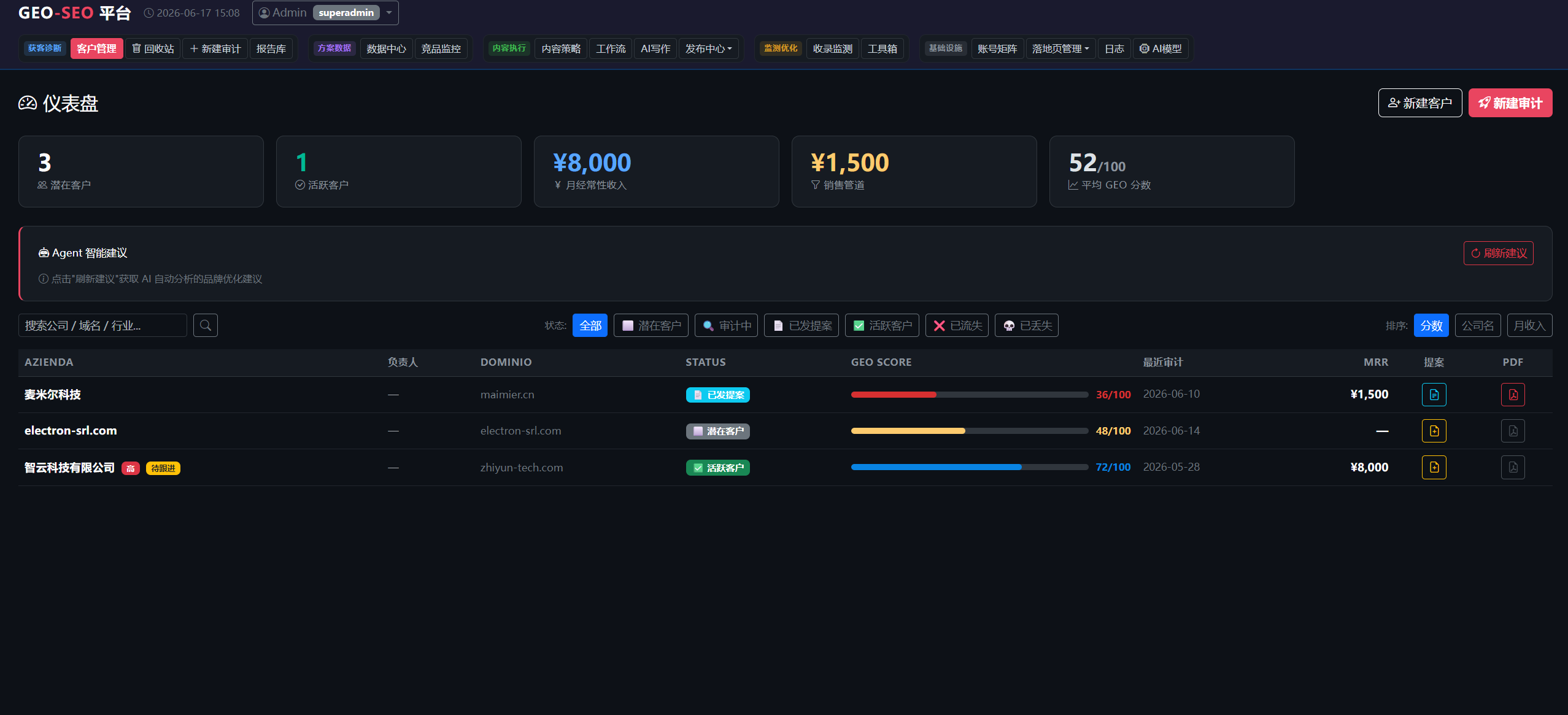Open 客户管理 in the navigation
Image resolution: width=1568 pixels, height=715 pixels.
(96, 48)
